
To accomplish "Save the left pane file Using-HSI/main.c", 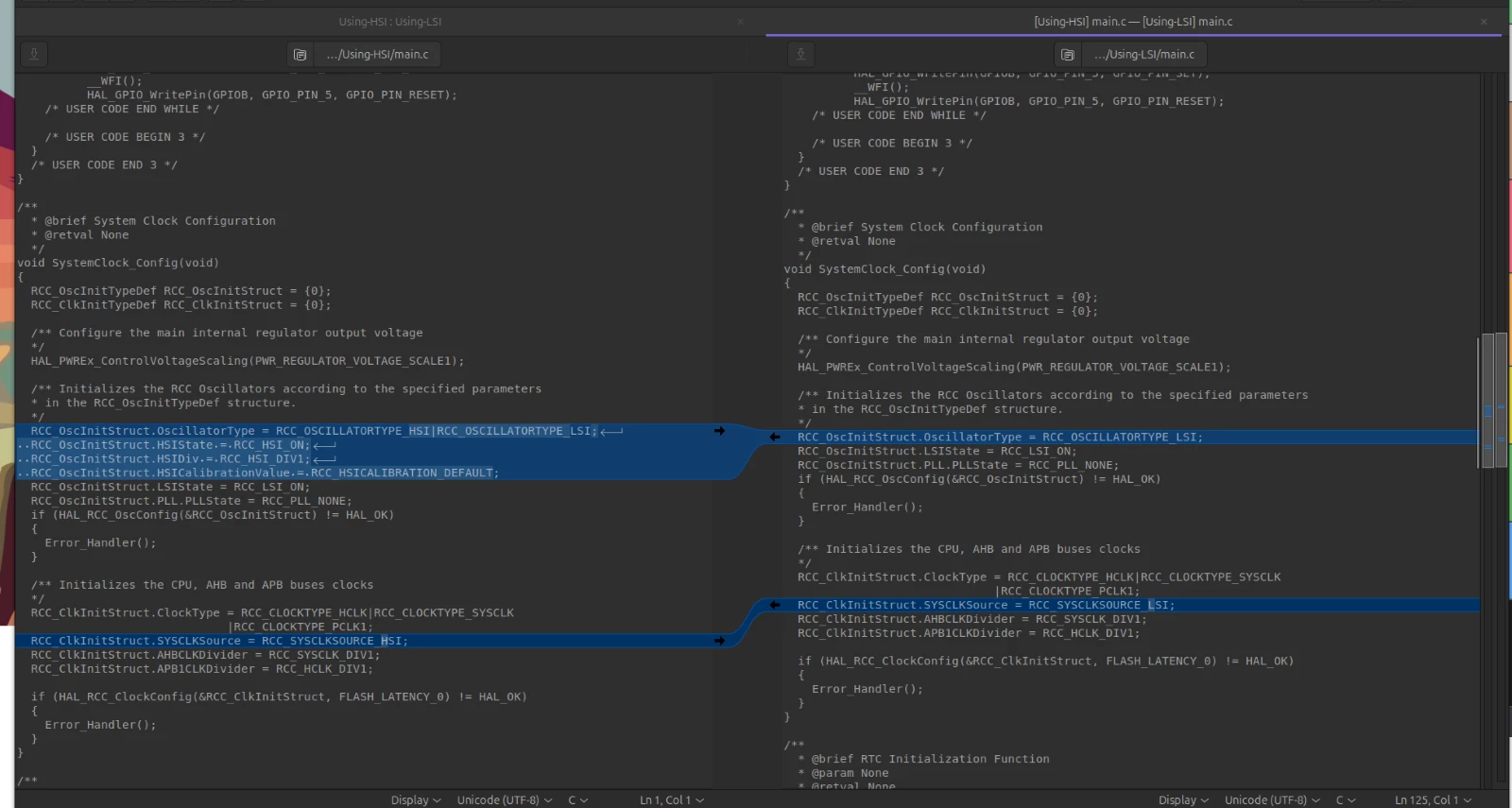I will point(34,55).
